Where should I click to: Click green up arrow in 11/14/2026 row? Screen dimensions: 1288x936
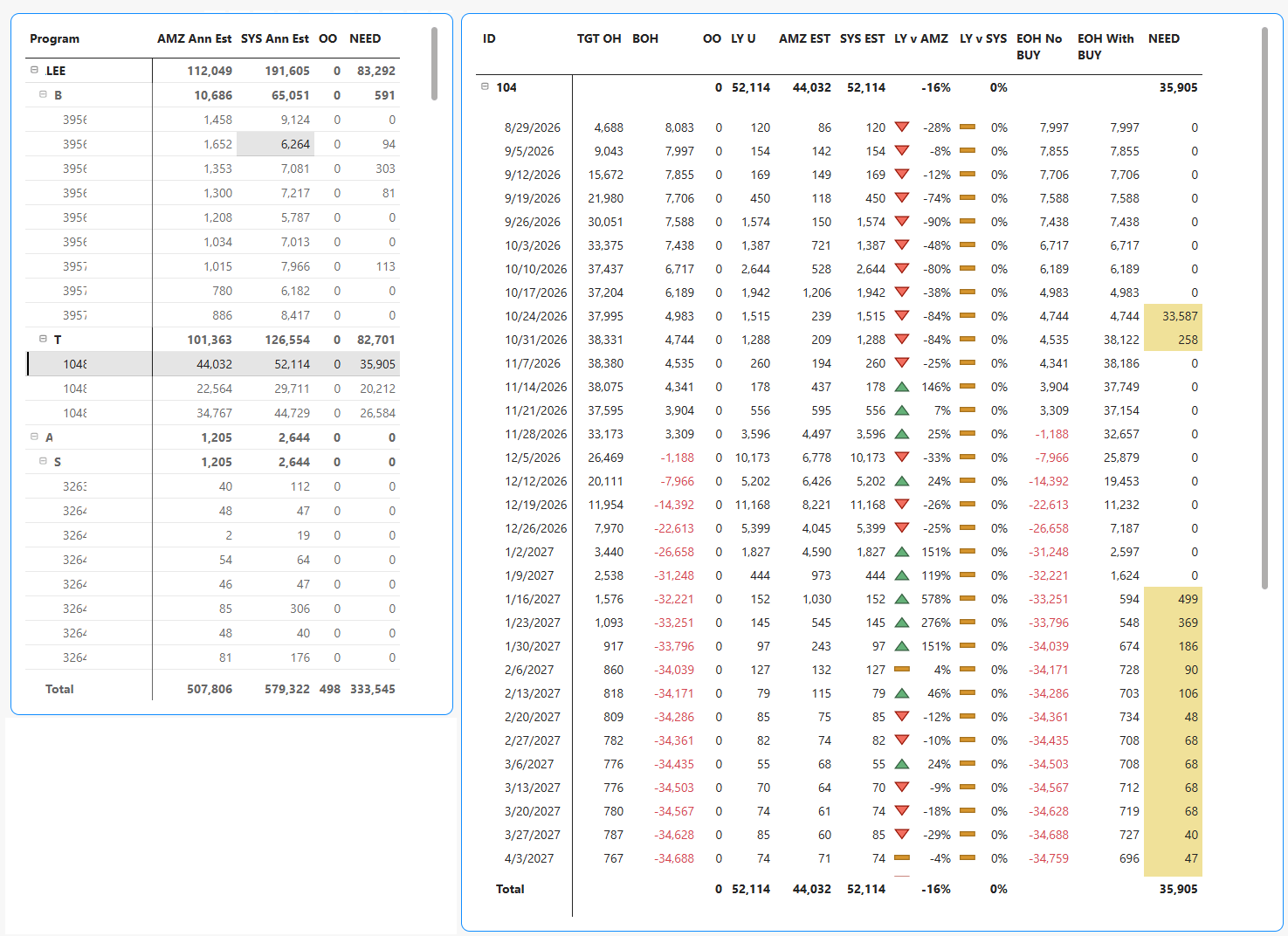coord(902,387)
